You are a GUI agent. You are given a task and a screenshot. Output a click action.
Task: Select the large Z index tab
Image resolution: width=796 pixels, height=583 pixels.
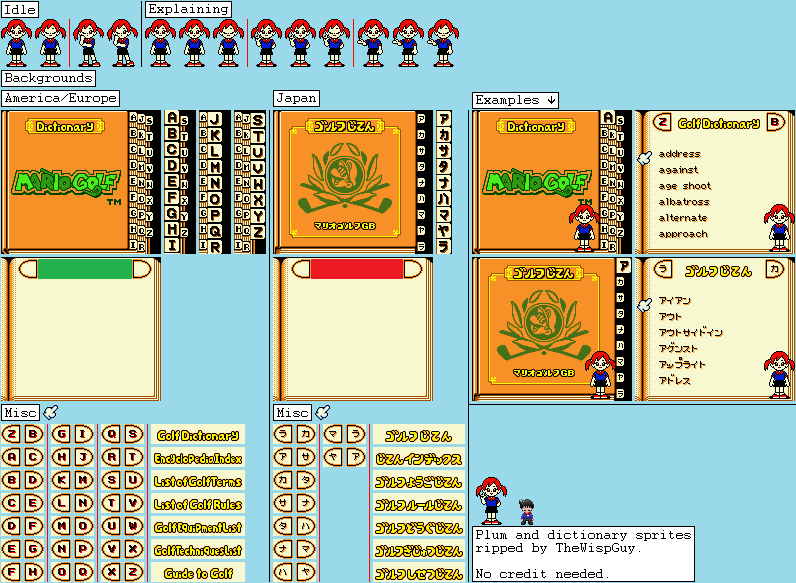[x=258, y=232]
